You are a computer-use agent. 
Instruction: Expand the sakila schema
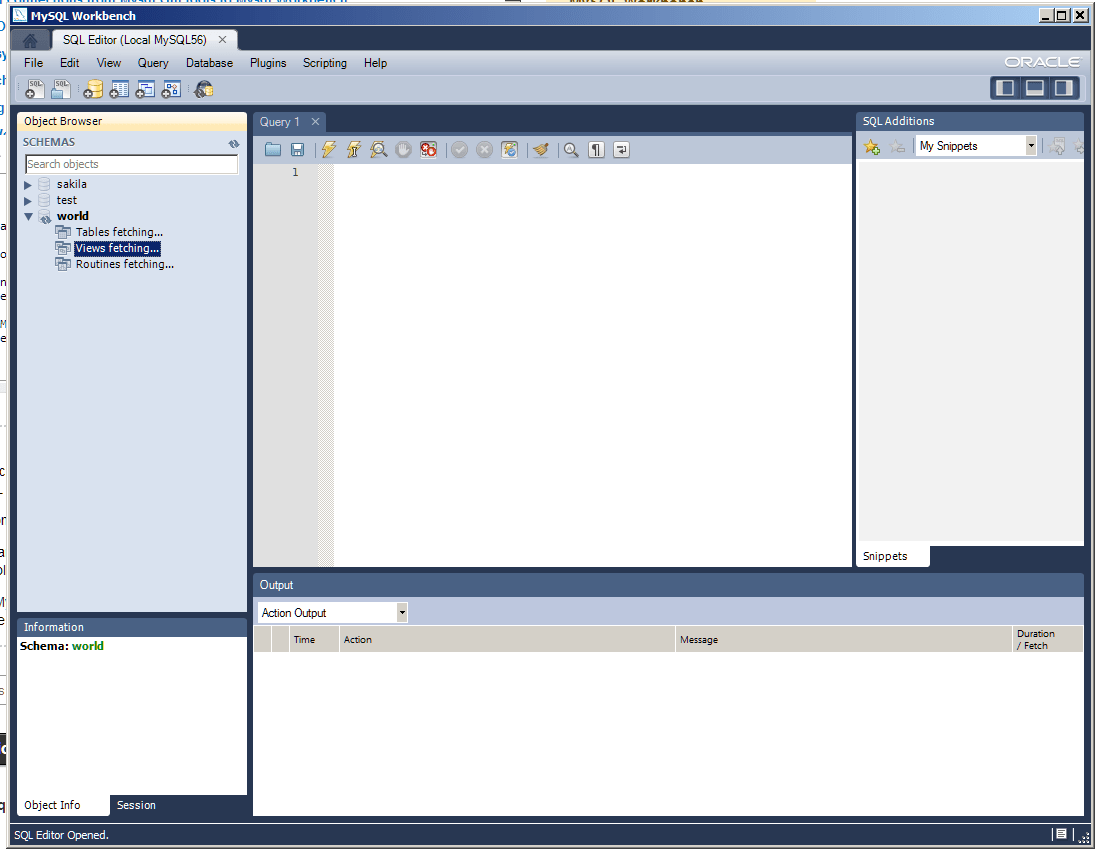click(x=28, y=185)
